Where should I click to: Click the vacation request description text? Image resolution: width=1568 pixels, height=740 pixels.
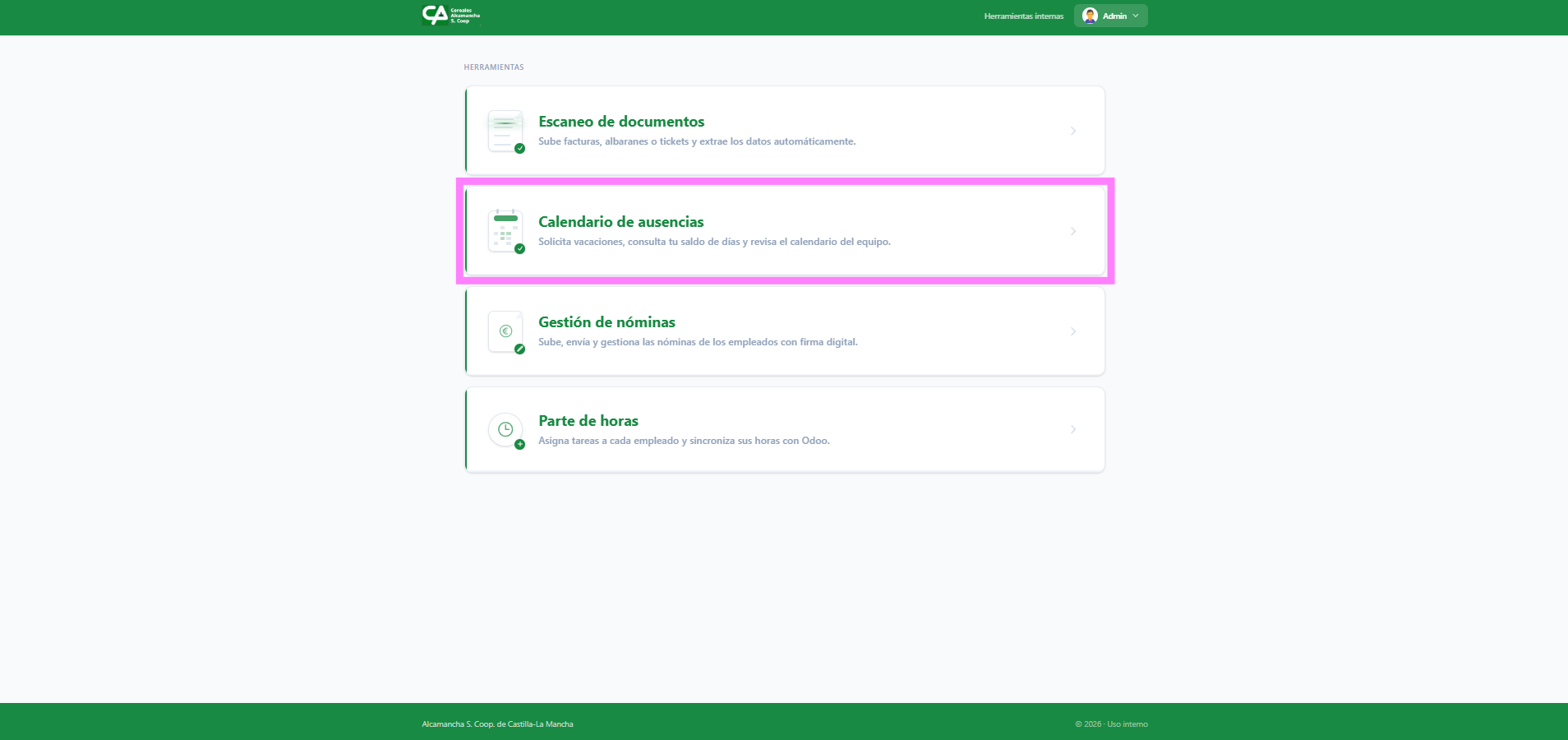714,242
